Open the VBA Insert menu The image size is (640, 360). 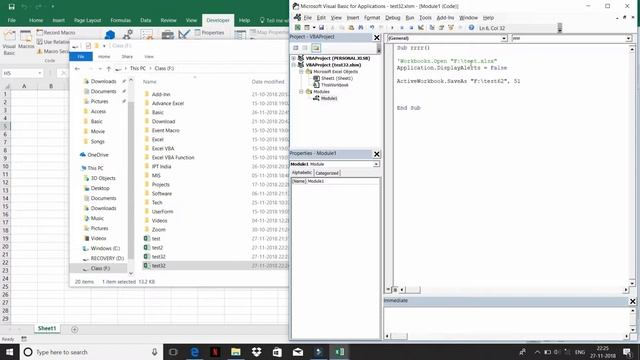point(353,18)
